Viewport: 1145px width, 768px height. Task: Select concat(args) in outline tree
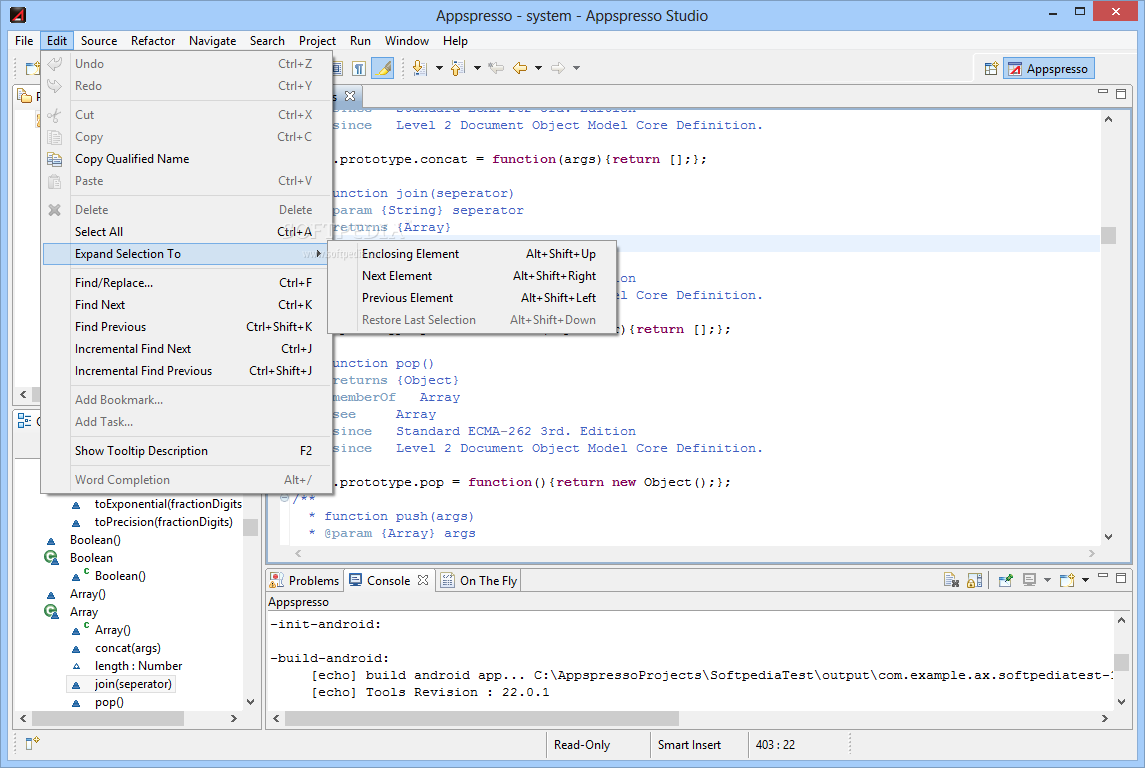click(x=128, y=648)
